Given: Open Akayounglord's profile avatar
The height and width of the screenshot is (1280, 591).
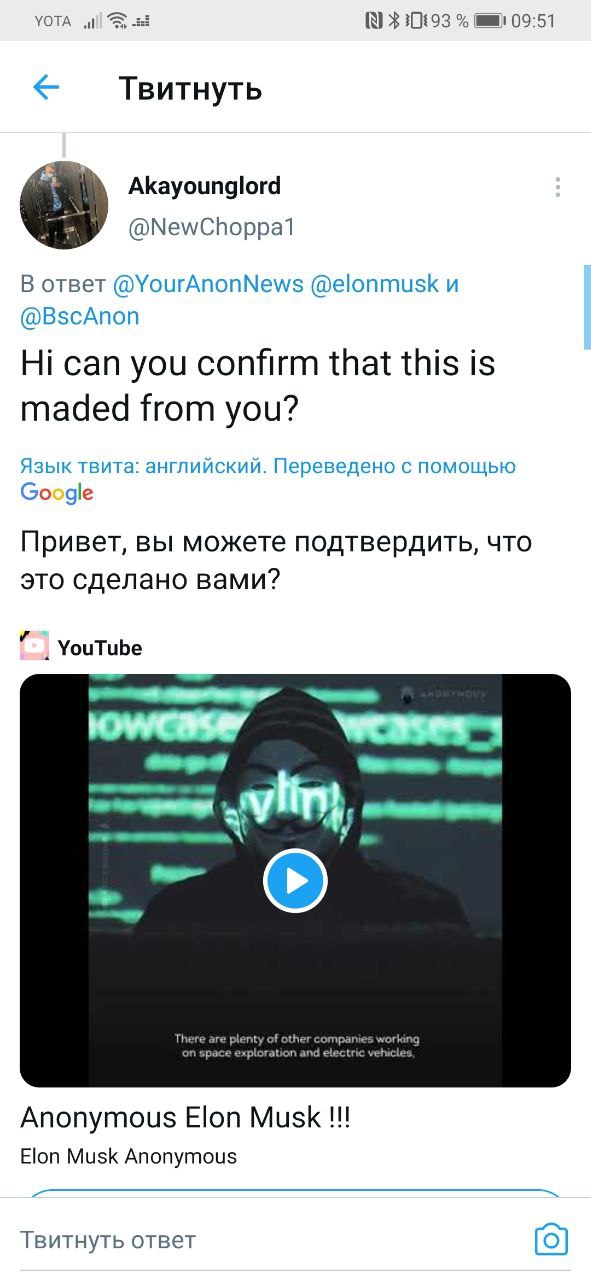Looking at the screenshot, I should pos(64,205).
